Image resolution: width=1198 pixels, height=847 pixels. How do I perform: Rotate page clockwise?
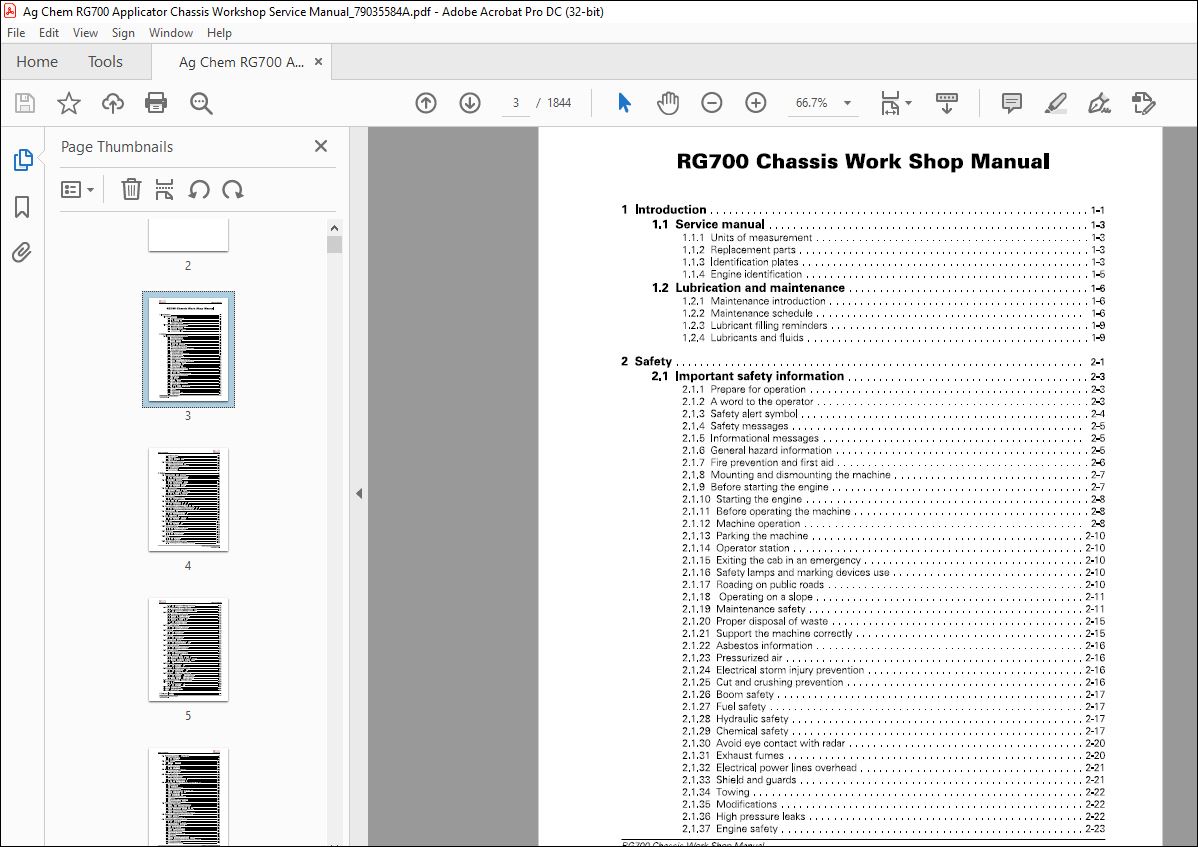click(233, 189)
